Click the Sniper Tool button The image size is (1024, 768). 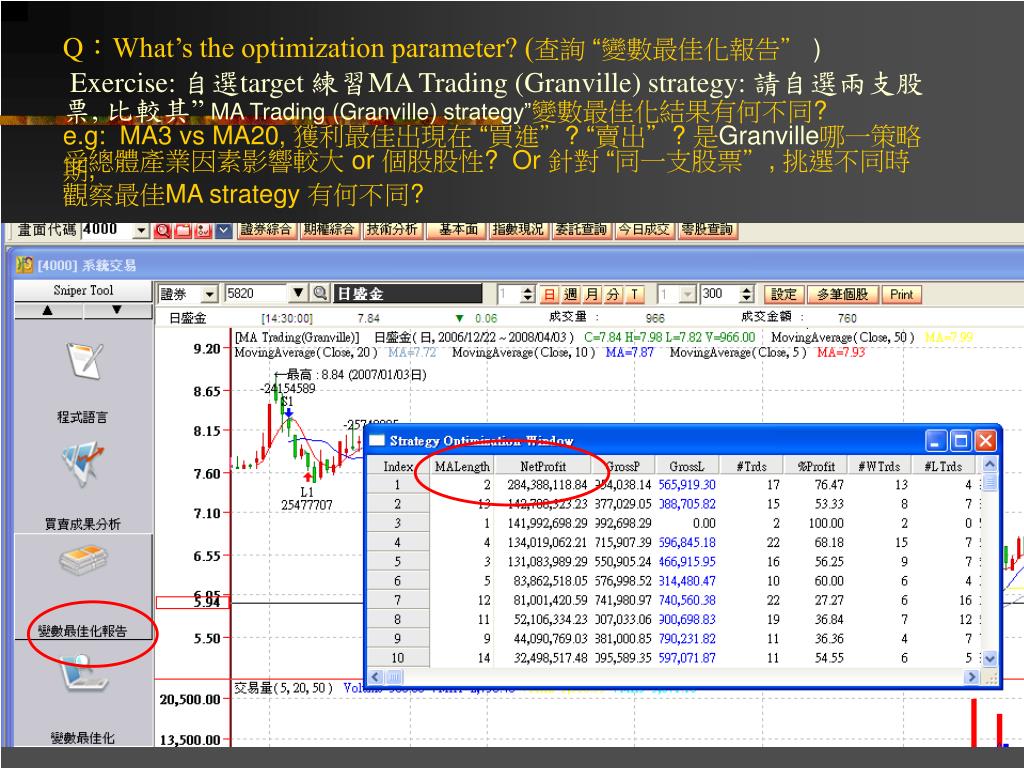[83, 291]
